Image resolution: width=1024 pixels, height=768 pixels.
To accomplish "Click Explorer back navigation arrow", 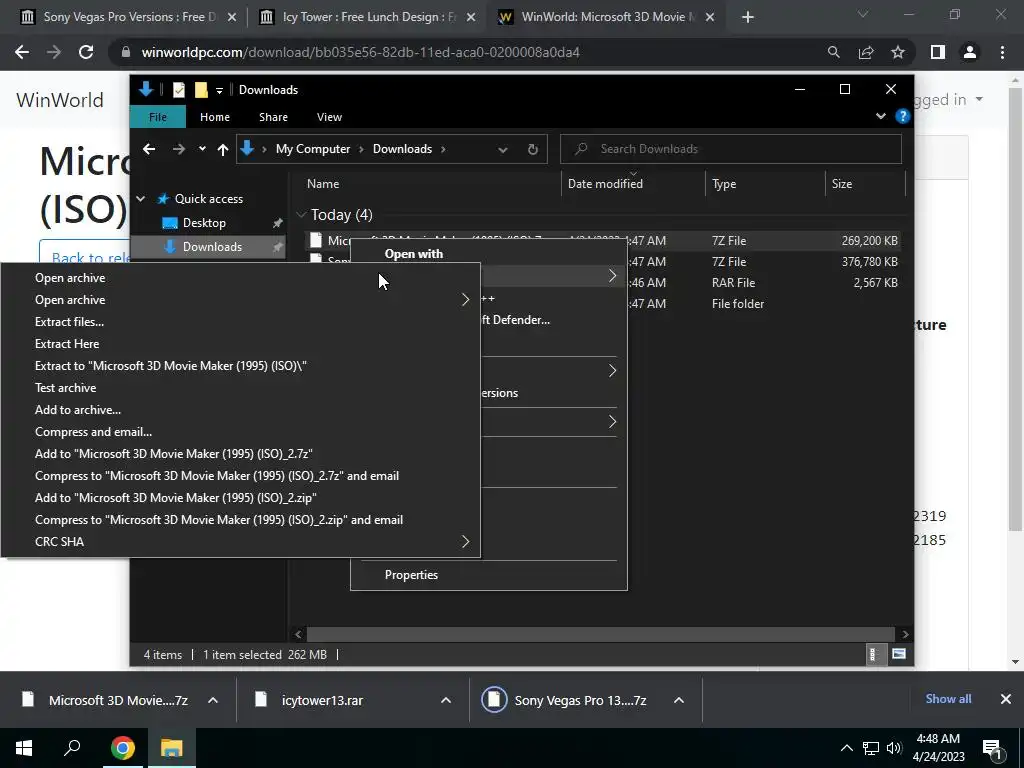I will [x=149, y=149].
